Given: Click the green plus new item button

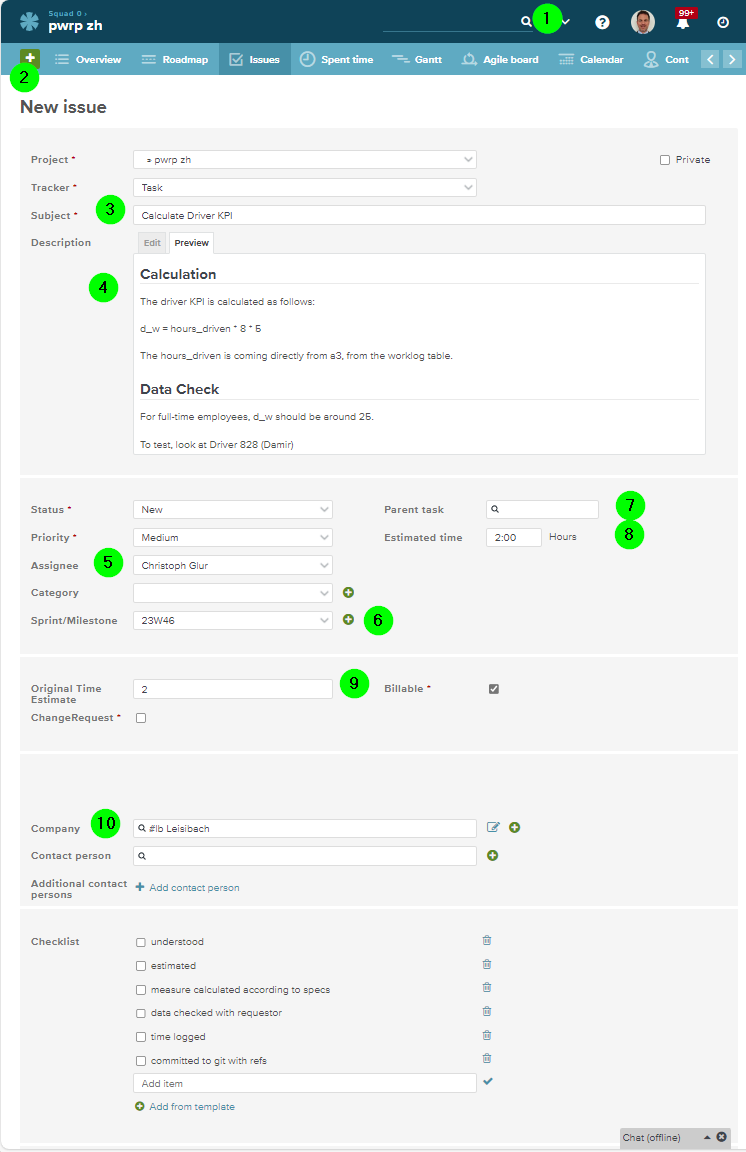Looking at the screenshot, I should coord(30,58).
